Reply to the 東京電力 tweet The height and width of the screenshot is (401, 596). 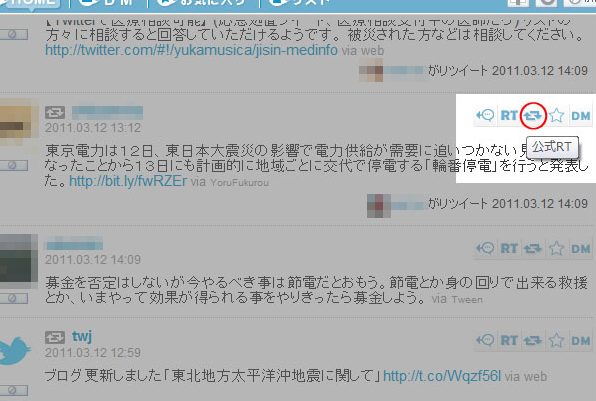(x=485, y=116)
